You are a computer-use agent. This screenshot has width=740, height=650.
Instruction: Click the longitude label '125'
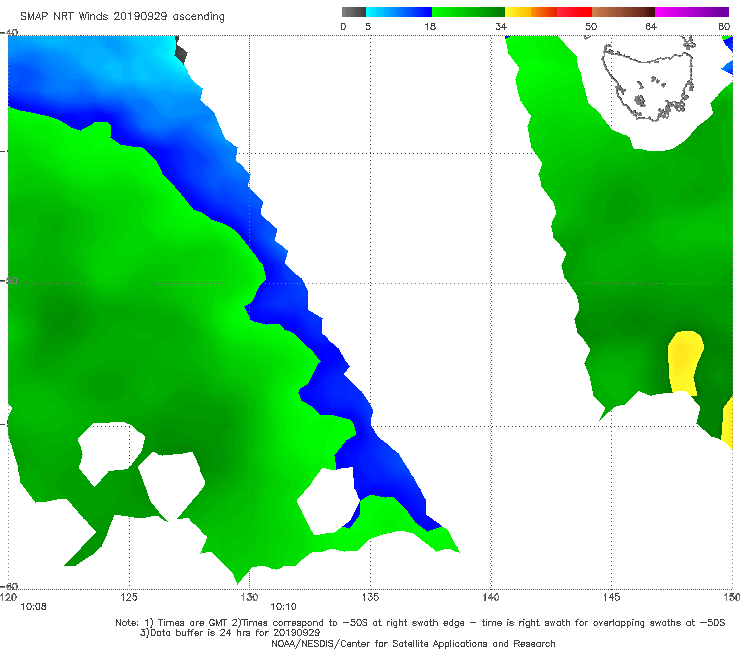coord(129,597)
